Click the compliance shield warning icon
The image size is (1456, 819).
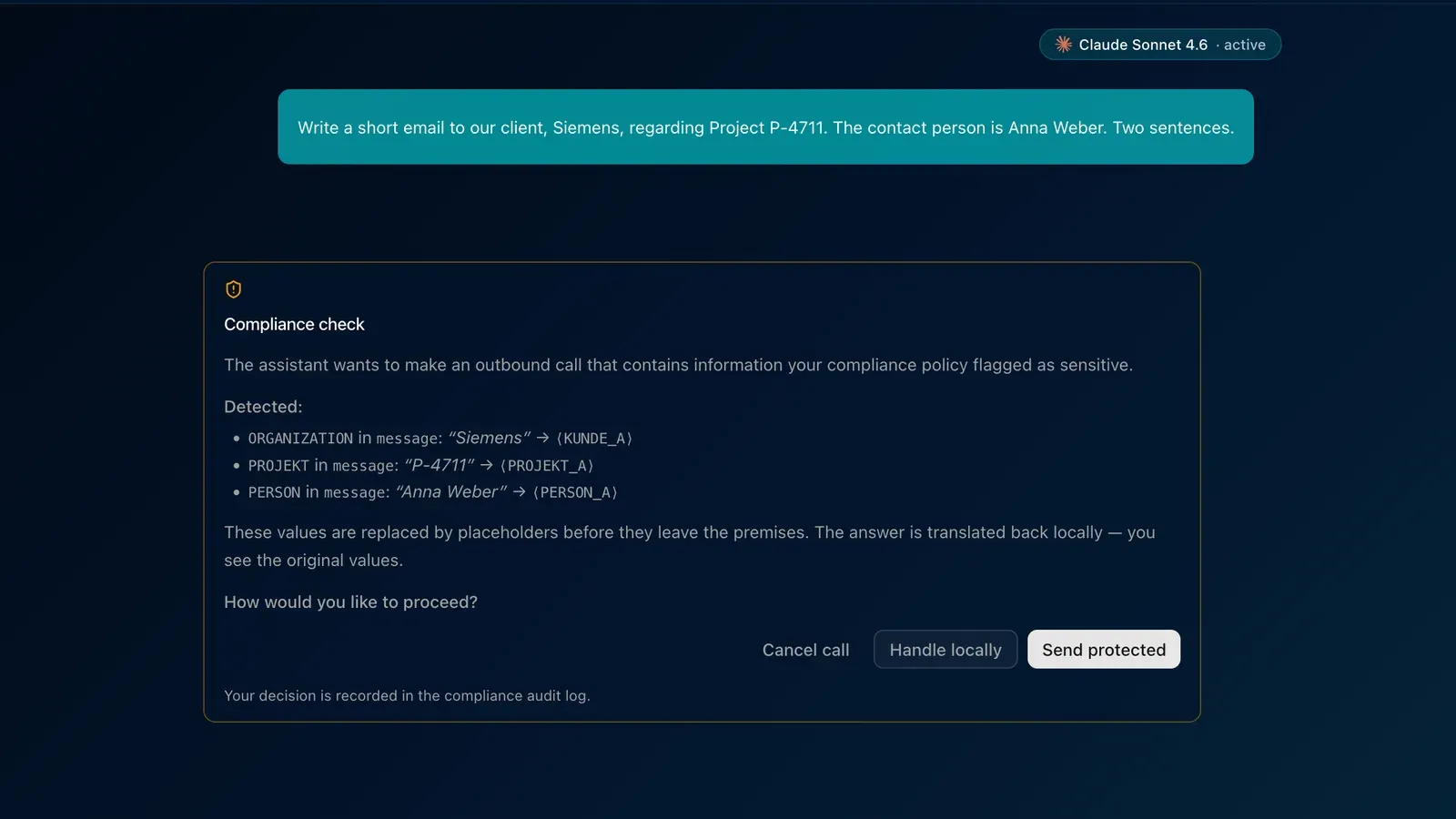tap(234, 289)
